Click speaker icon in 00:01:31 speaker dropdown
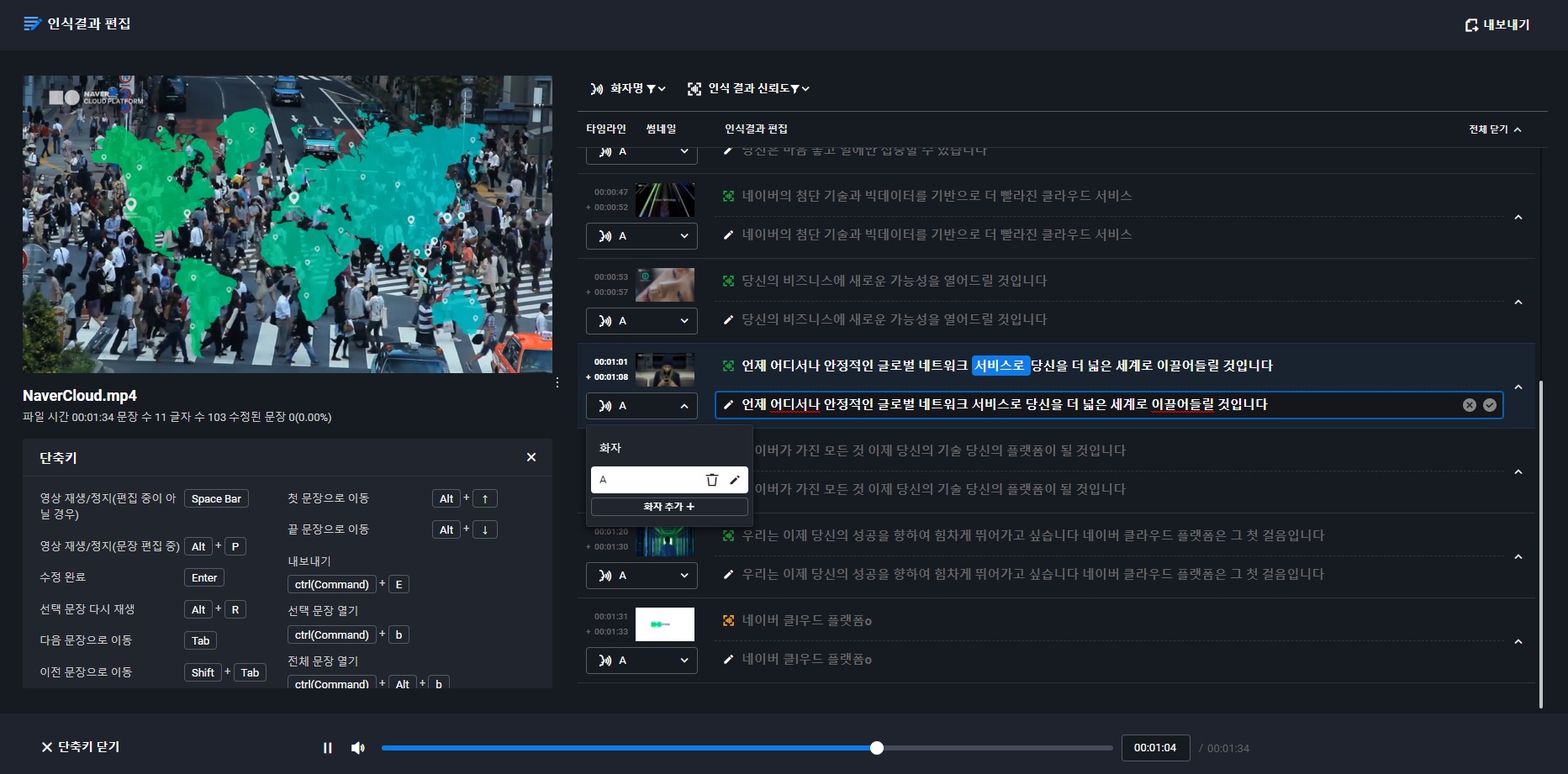Image resolution: width=1568 pixels, height=774 pixels. [605, 661]
